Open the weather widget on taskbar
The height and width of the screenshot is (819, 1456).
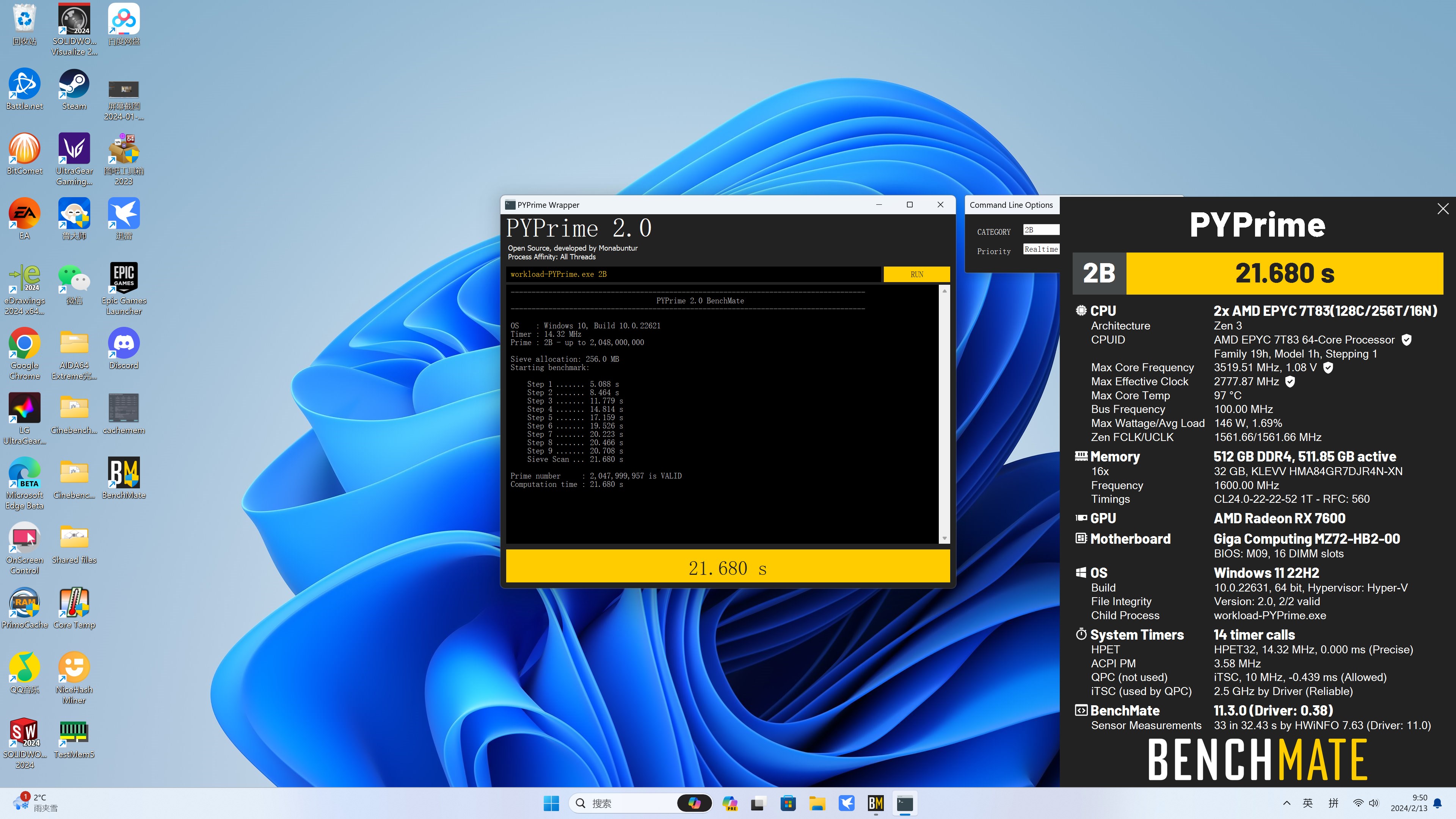[36, 803]
